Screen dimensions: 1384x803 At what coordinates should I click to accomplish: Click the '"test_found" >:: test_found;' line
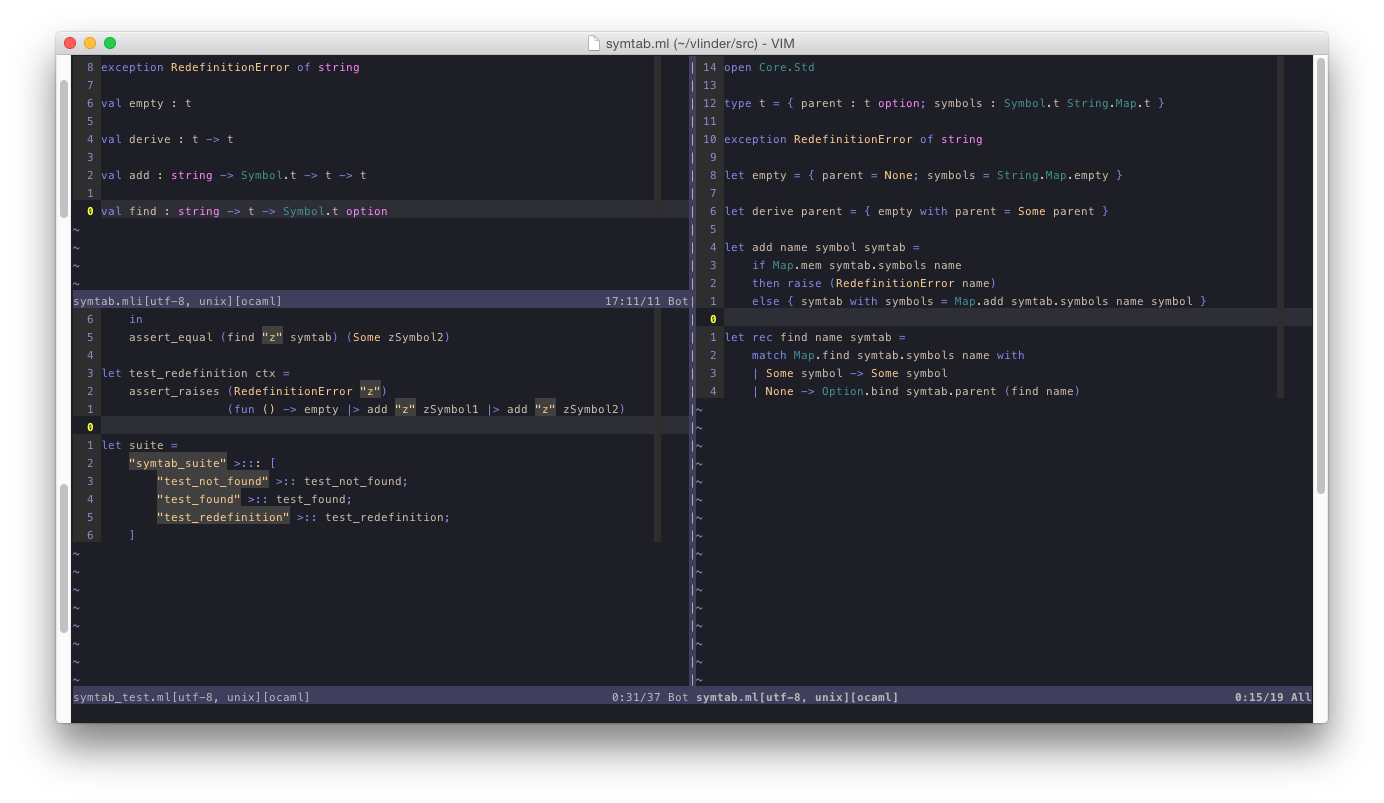point(254,499)
